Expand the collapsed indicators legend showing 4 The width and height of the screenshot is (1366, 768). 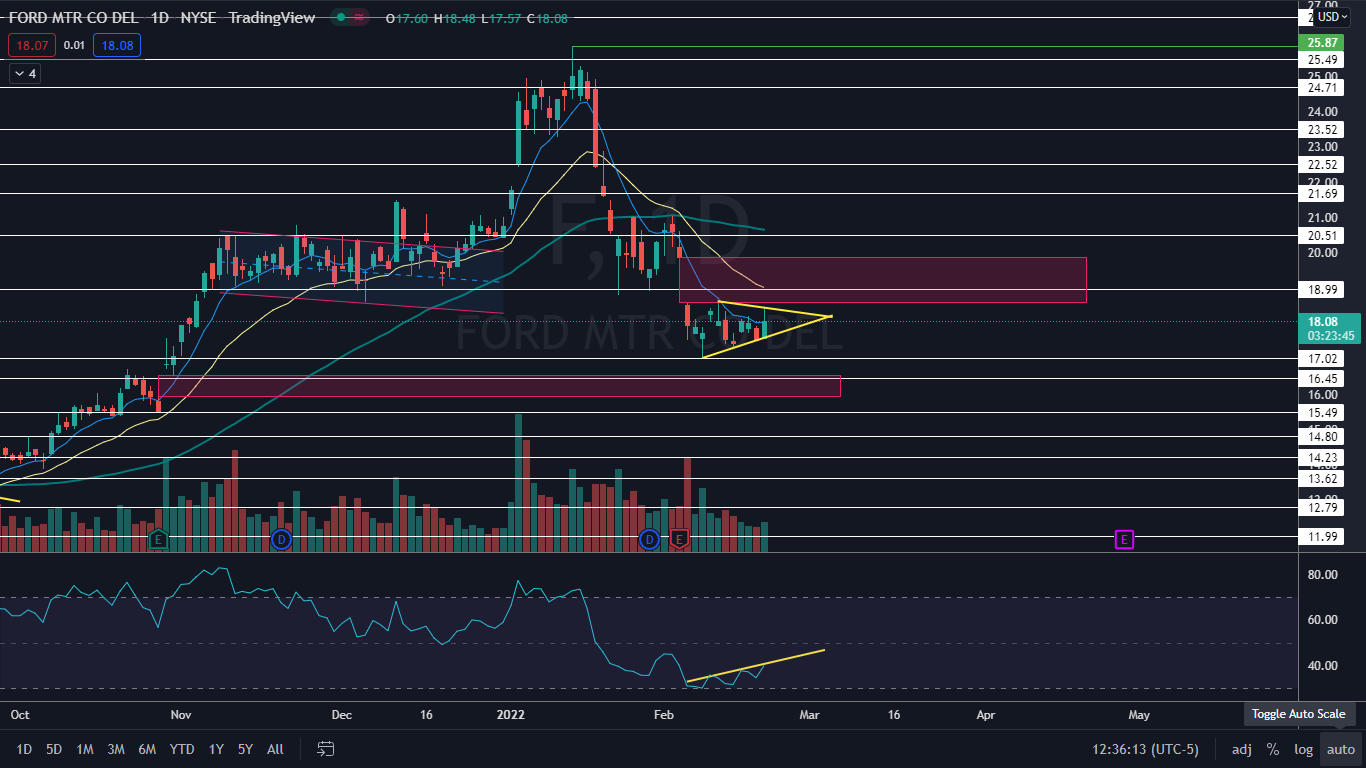pyautogui.click(x=23, y=73)
